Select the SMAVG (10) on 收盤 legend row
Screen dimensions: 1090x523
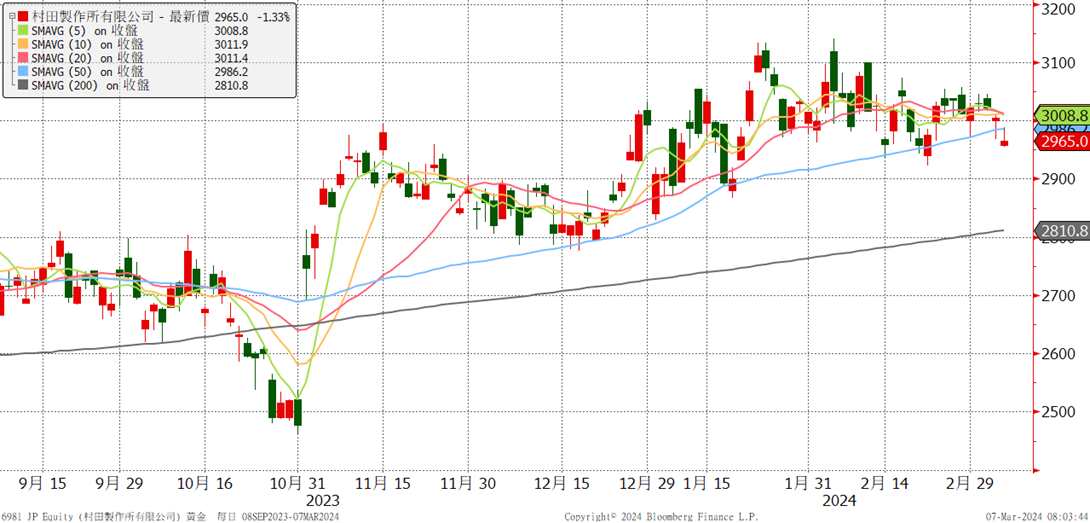coord(88,45)
